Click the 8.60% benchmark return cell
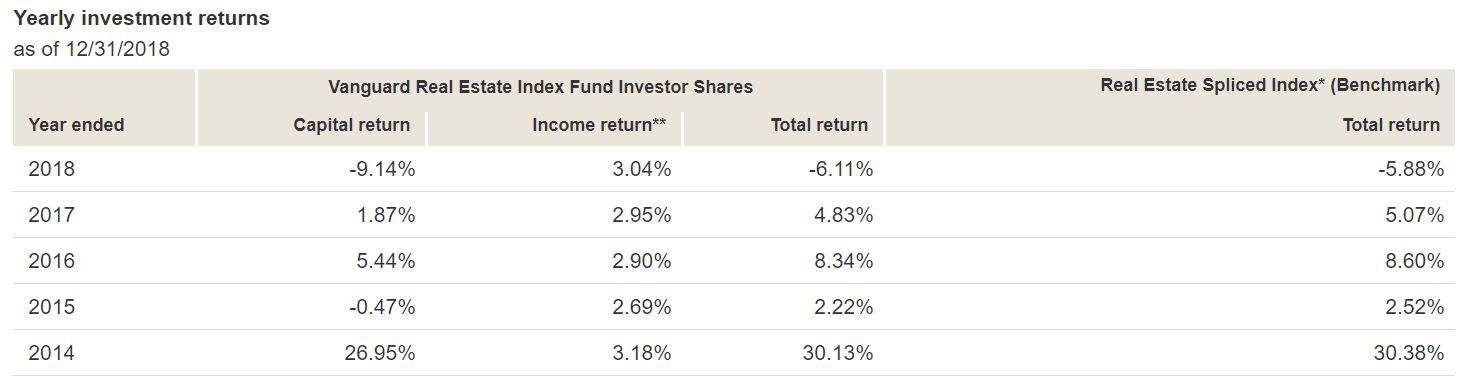The height and width of the screenshot is (378, 1482). pos(1414,261)
